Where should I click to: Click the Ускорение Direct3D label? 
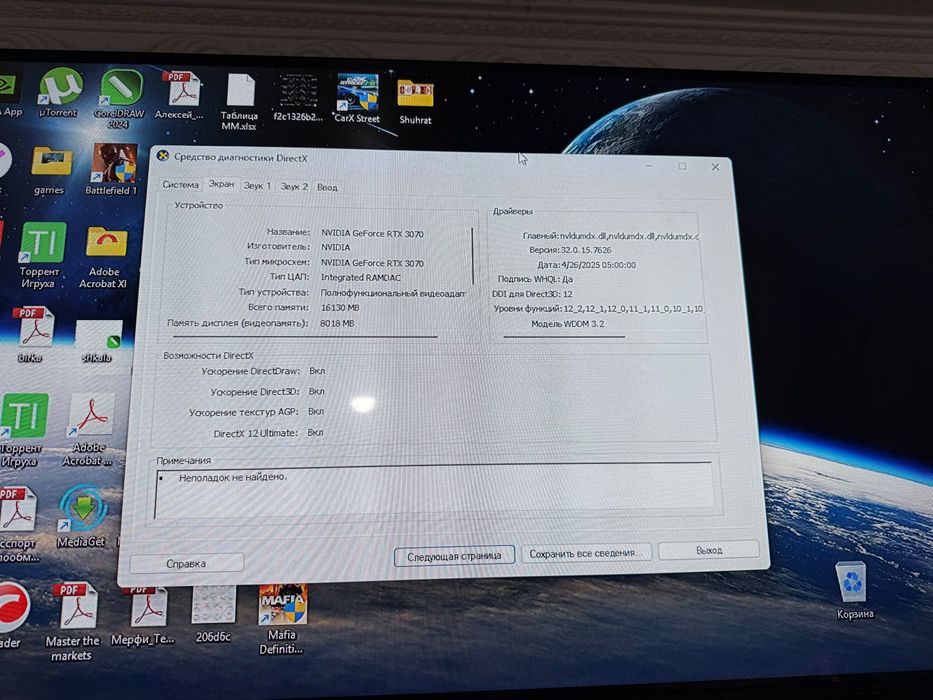coord(255,392)
